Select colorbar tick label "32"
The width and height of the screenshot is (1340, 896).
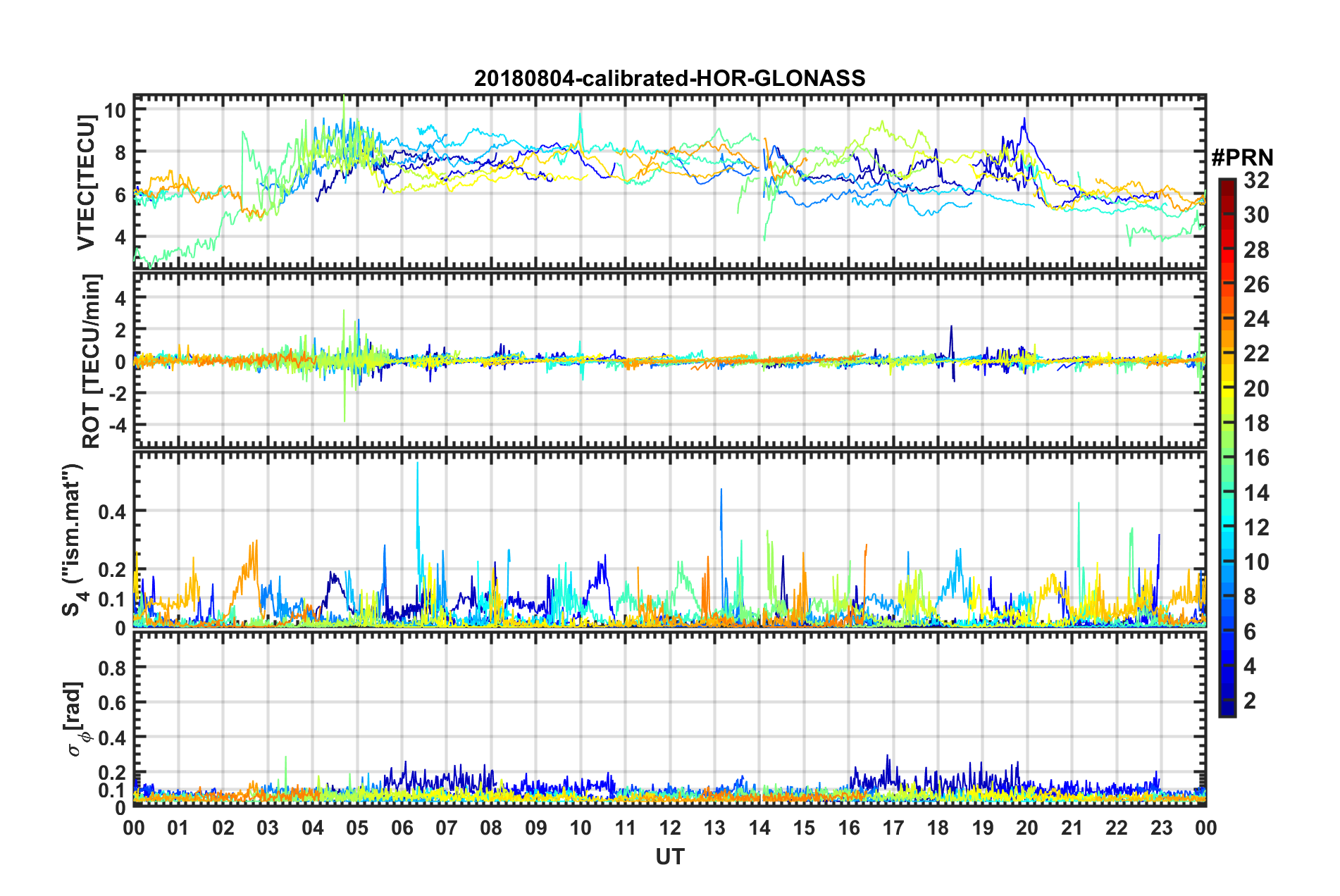pyautogui.click(x=1256, y=180)
